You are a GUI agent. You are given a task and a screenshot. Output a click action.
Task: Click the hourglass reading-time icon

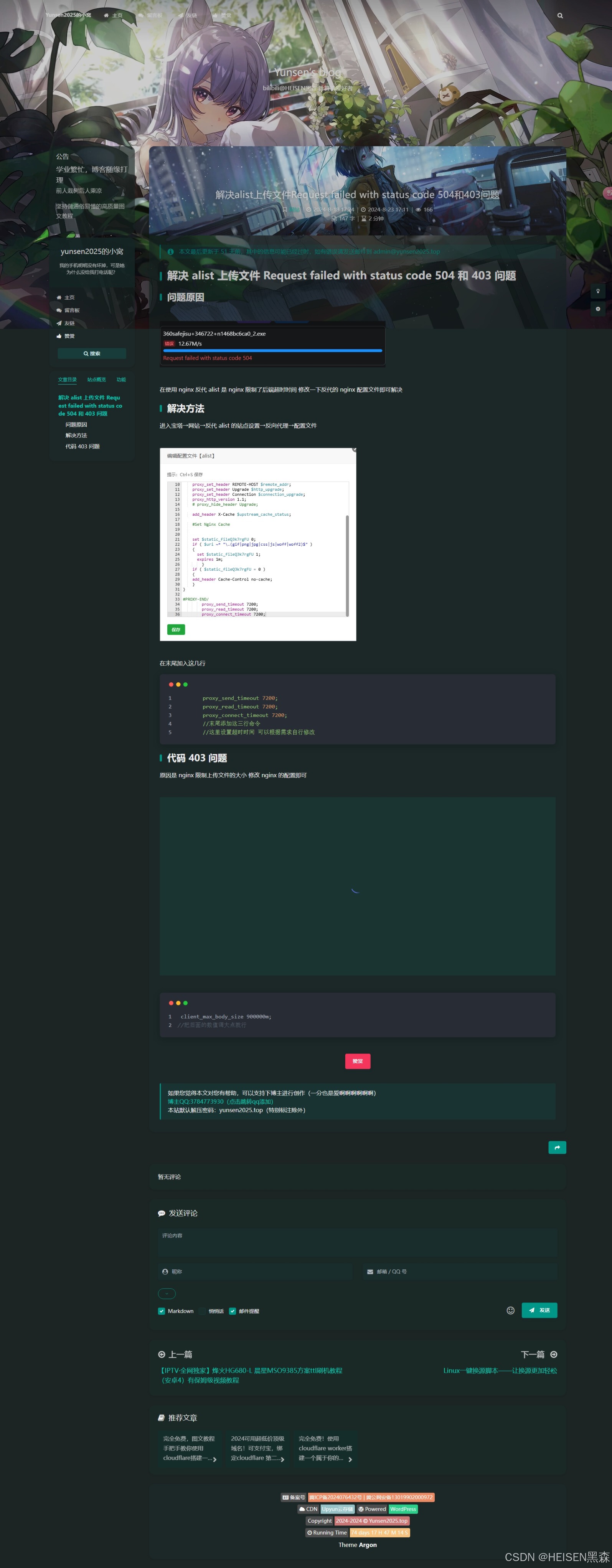point(364,218)
